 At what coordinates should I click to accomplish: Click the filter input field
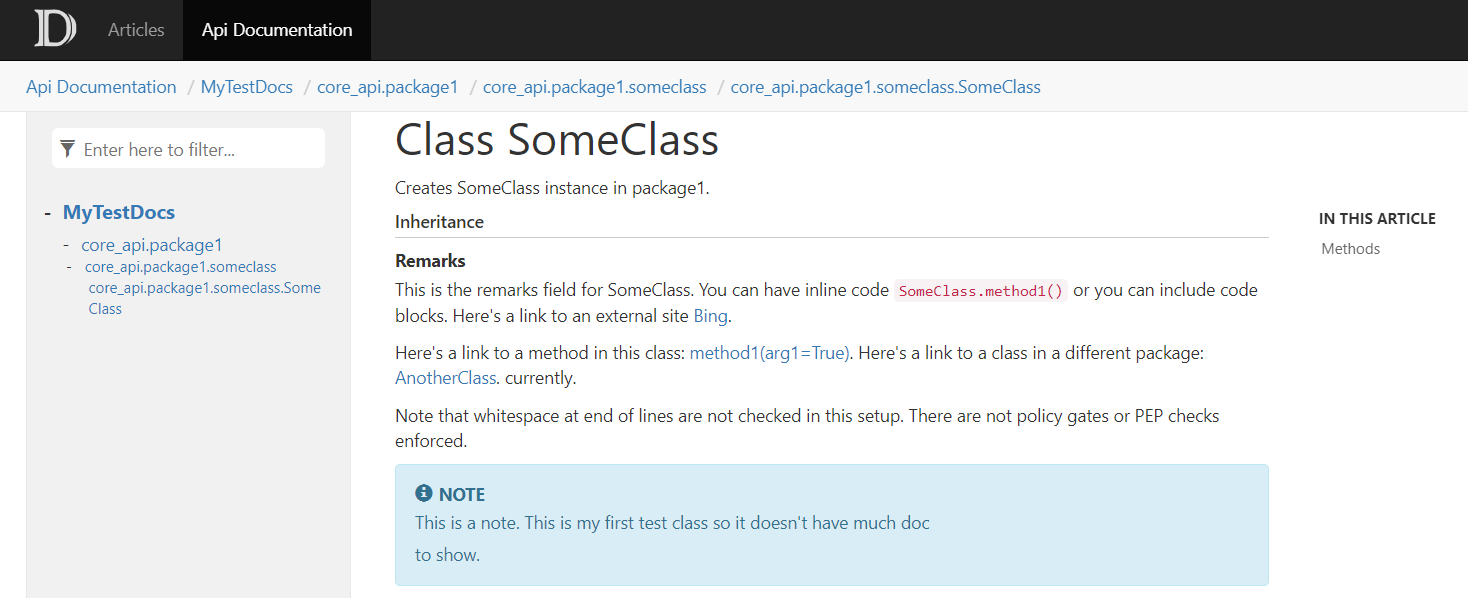pyautogui.click(x=188, y=149)
